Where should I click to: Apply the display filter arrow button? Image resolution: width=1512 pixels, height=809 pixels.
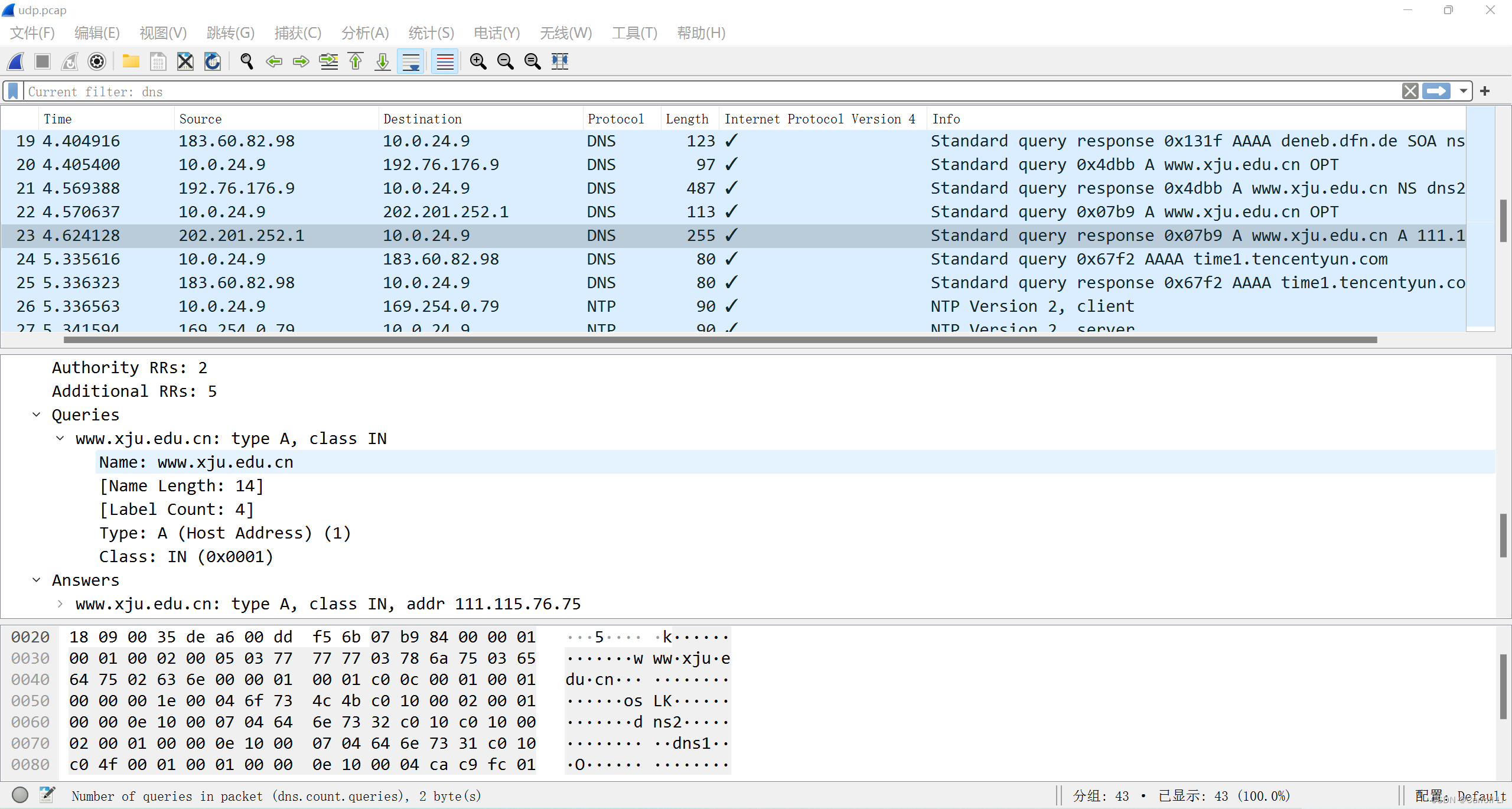(1436, 91)
